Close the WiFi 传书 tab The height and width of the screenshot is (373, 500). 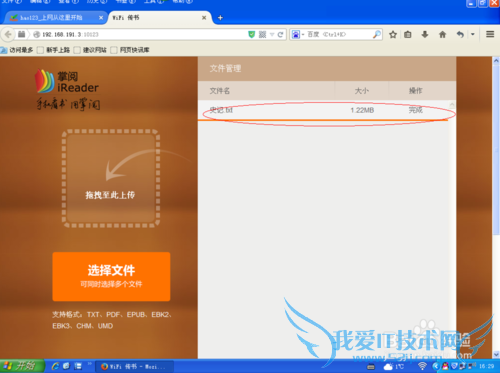(x=204, y=18)
